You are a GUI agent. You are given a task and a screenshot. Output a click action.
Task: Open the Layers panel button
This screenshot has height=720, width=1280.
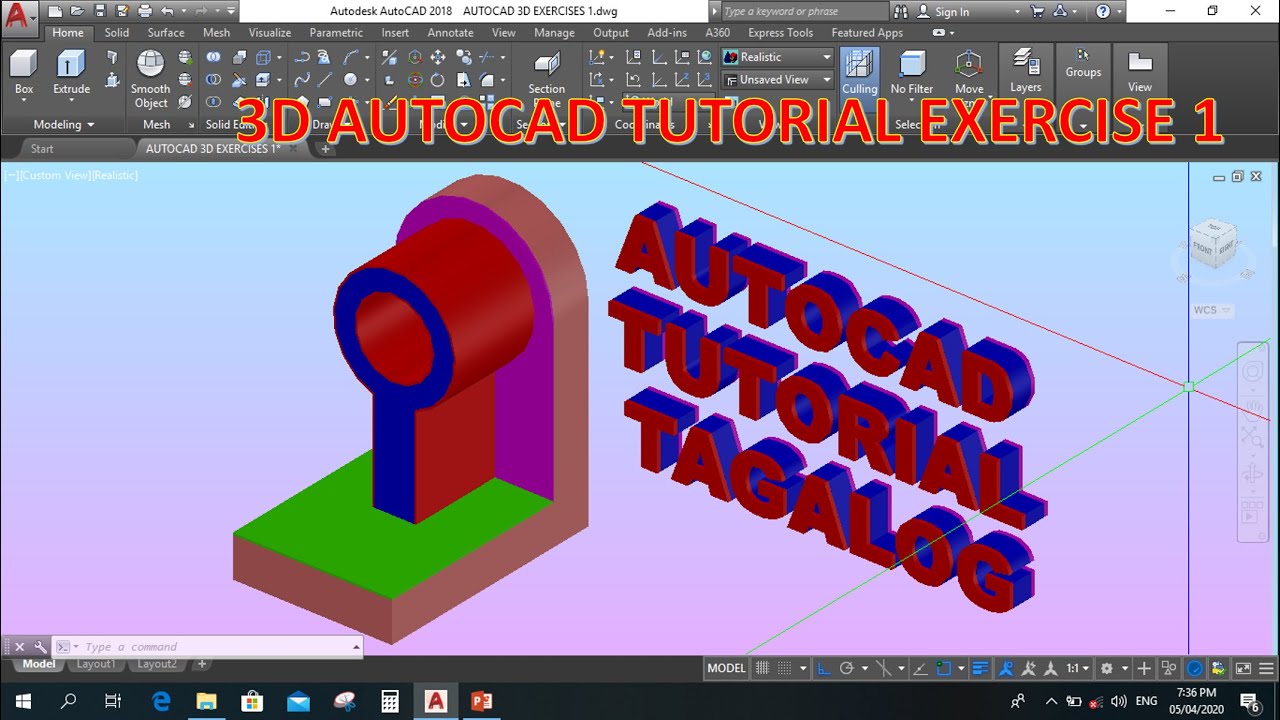tap(1026, 70)
